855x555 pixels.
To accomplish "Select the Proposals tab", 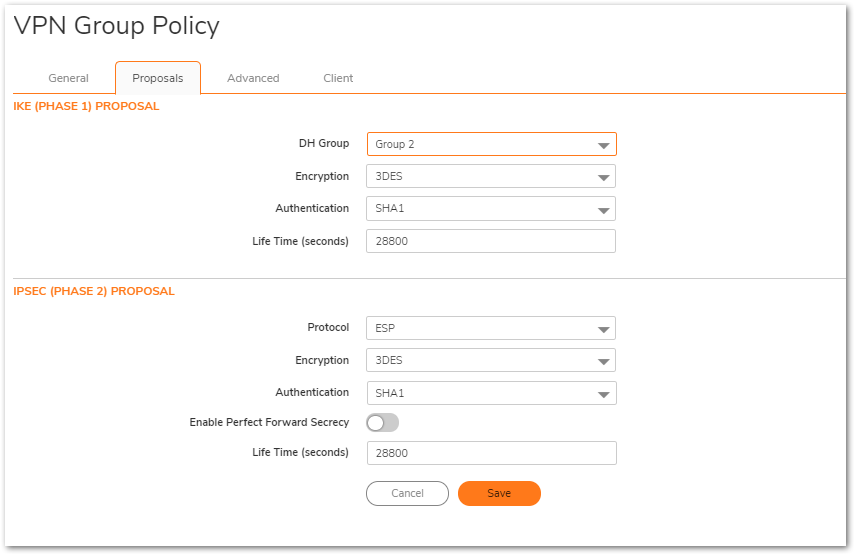I will tap(158, 78).
